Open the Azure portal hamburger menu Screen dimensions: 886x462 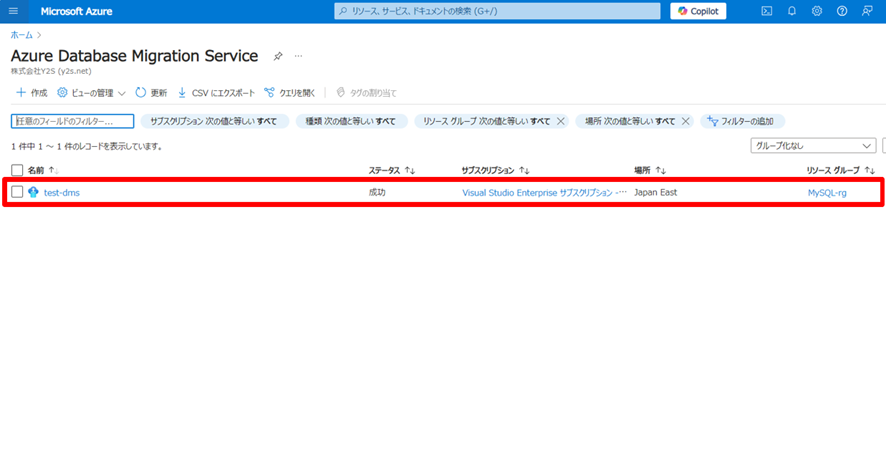tap(13, 11)
